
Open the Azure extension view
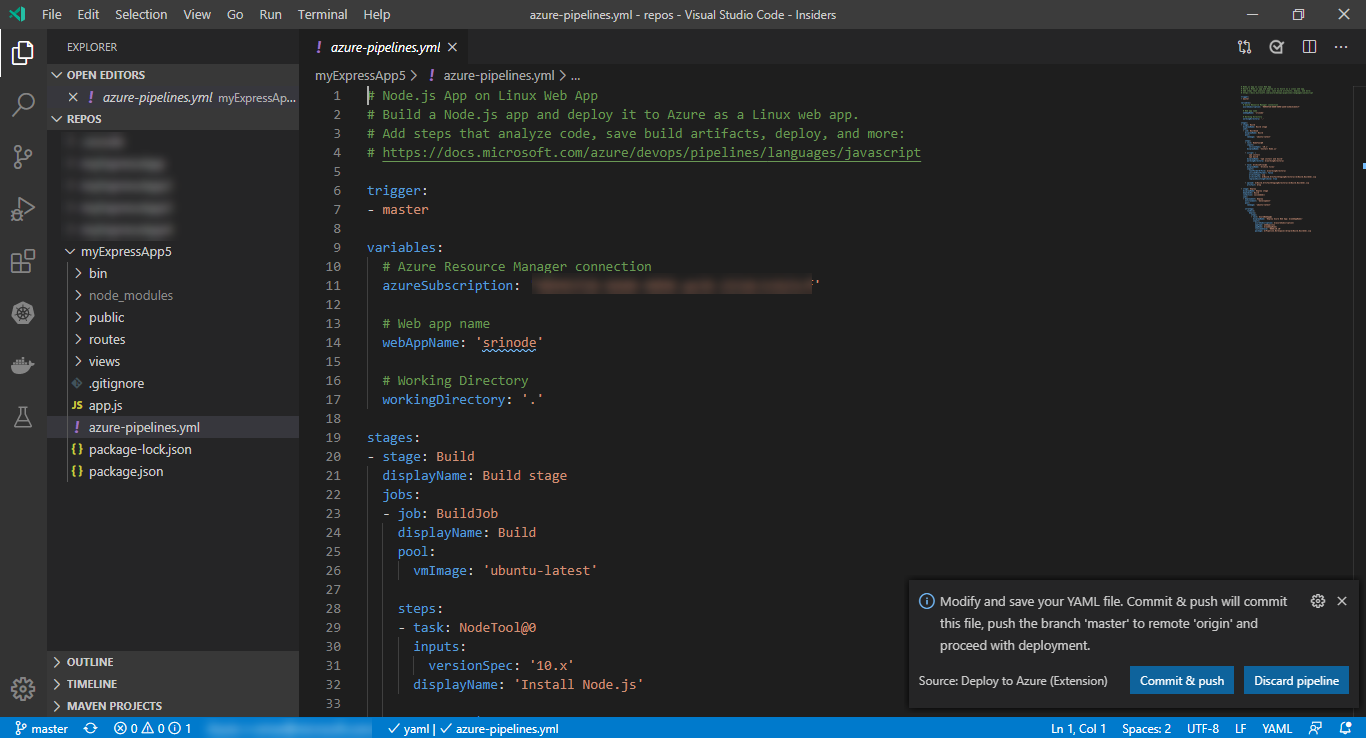click(22, 312)
